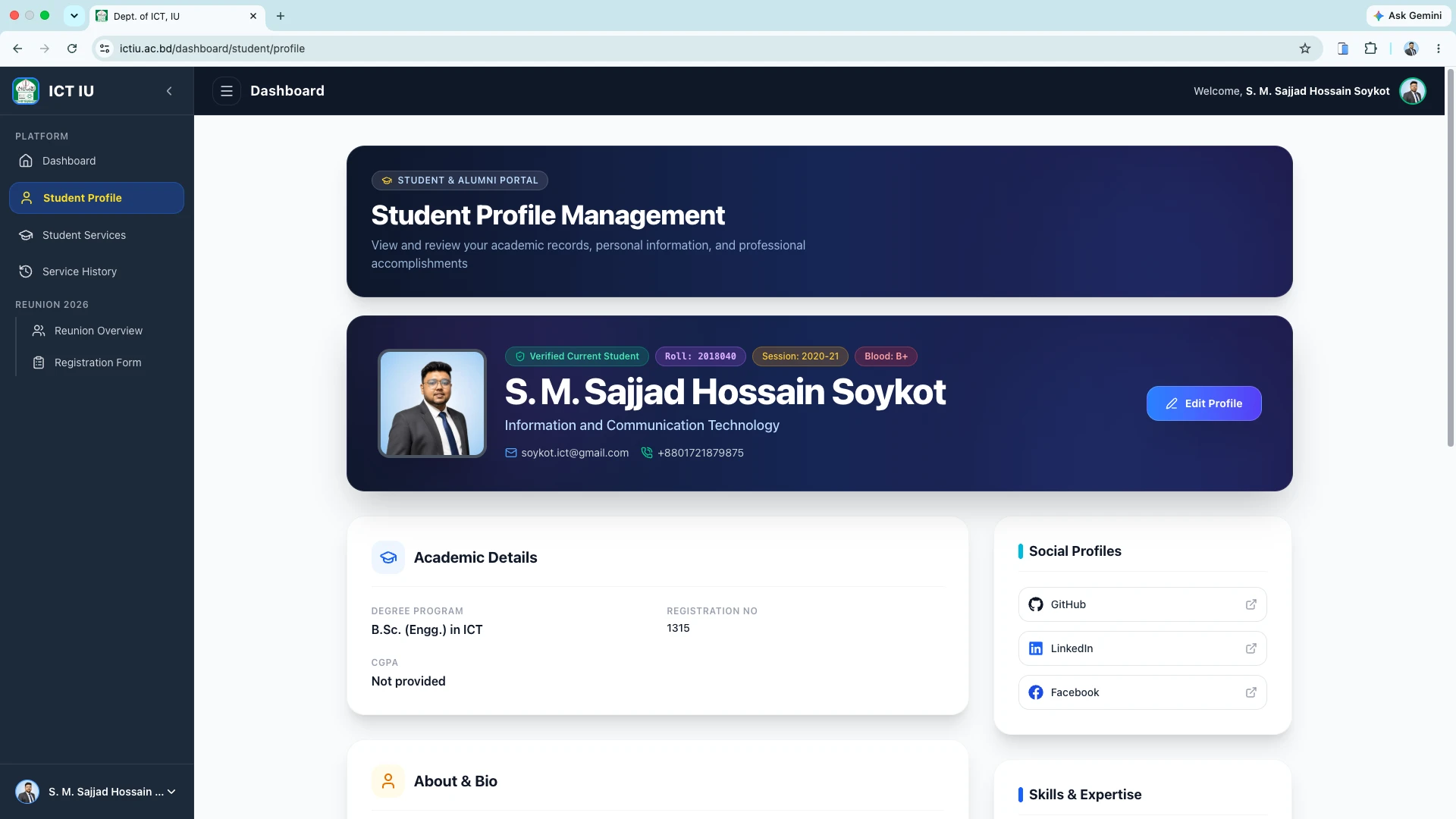Click the sidebar footer user avatar
Screen dimensions: 1456x819
[x=27, y=792]
